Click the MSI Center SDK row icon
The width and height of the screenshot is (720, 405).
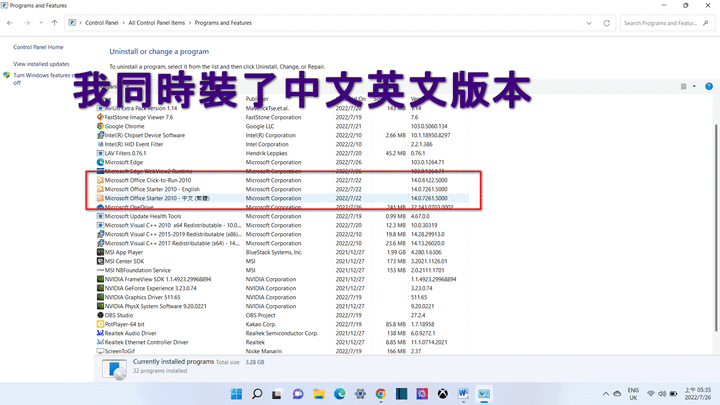coord(100,261)
